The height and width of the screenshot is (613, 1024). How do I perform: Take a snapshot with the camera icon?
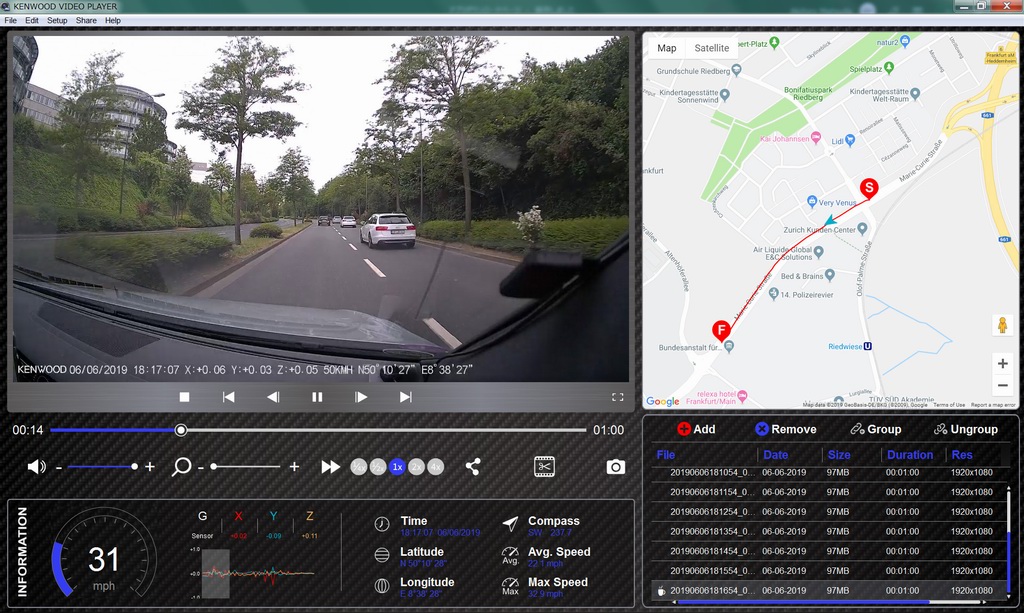point(615,467)
